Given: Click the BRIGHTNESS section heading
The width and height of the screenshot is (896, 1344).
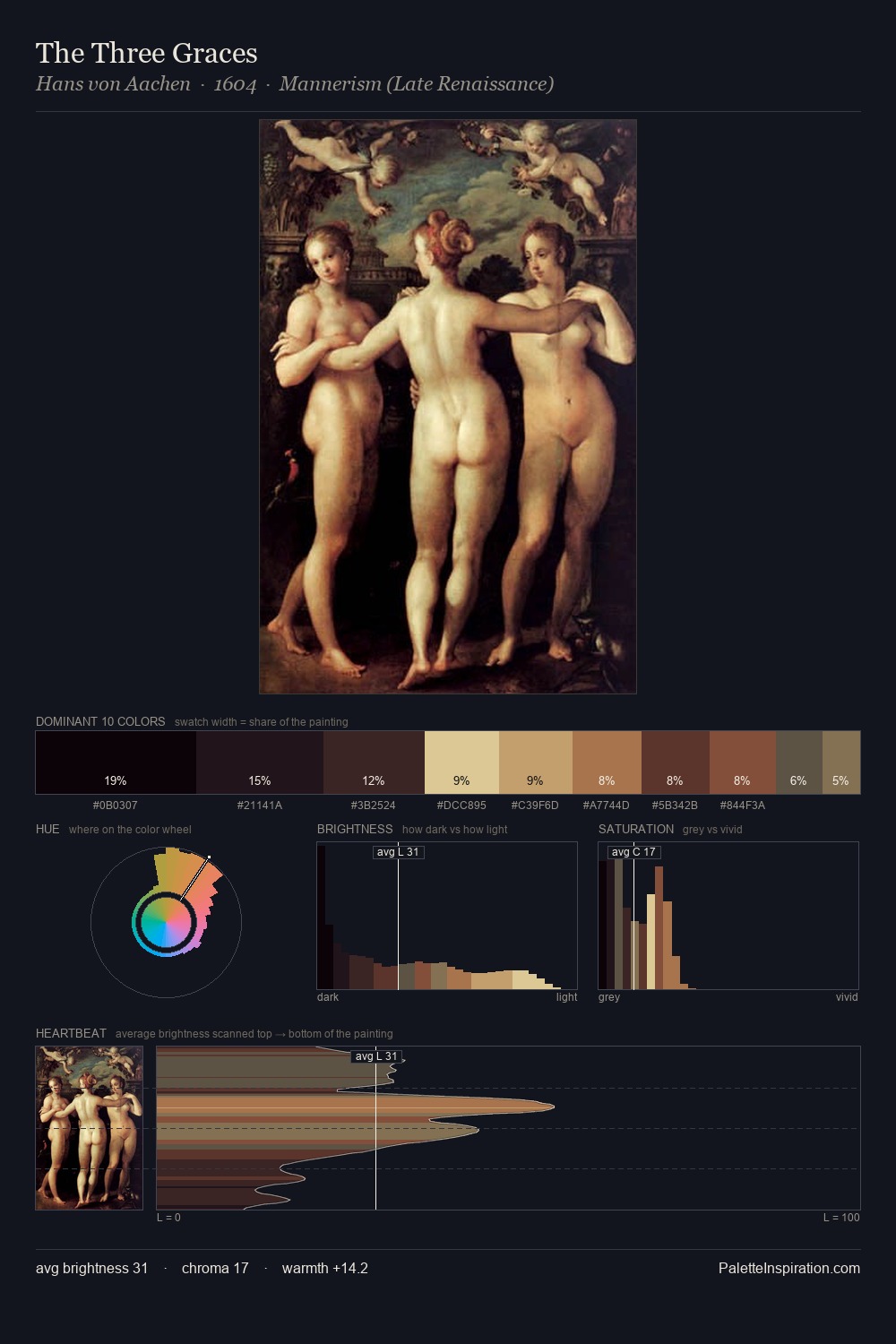Looking at the screenshot, I should tap(355, 829).
